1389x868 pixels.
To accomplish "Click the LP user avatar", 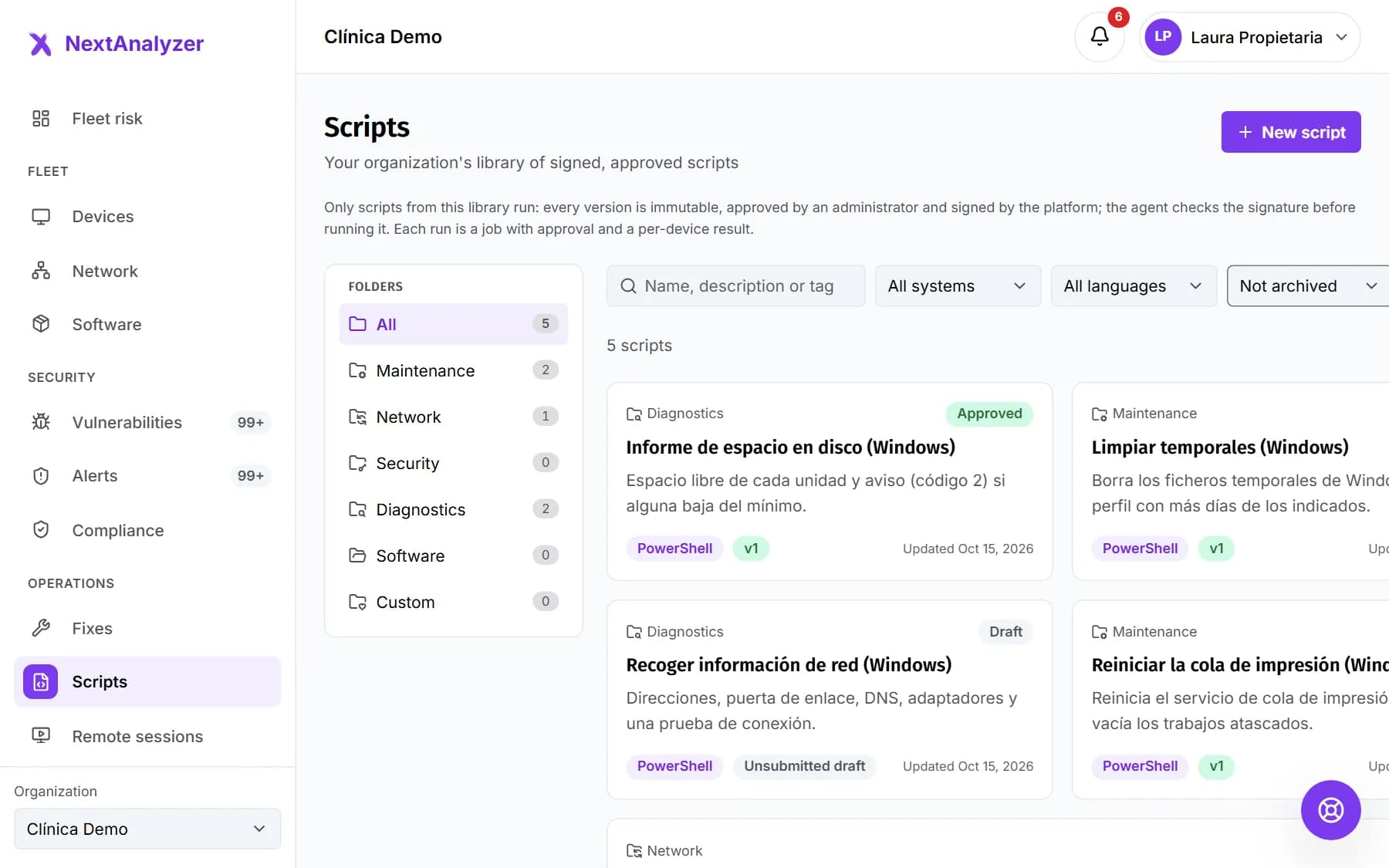I will (1163, 37).
